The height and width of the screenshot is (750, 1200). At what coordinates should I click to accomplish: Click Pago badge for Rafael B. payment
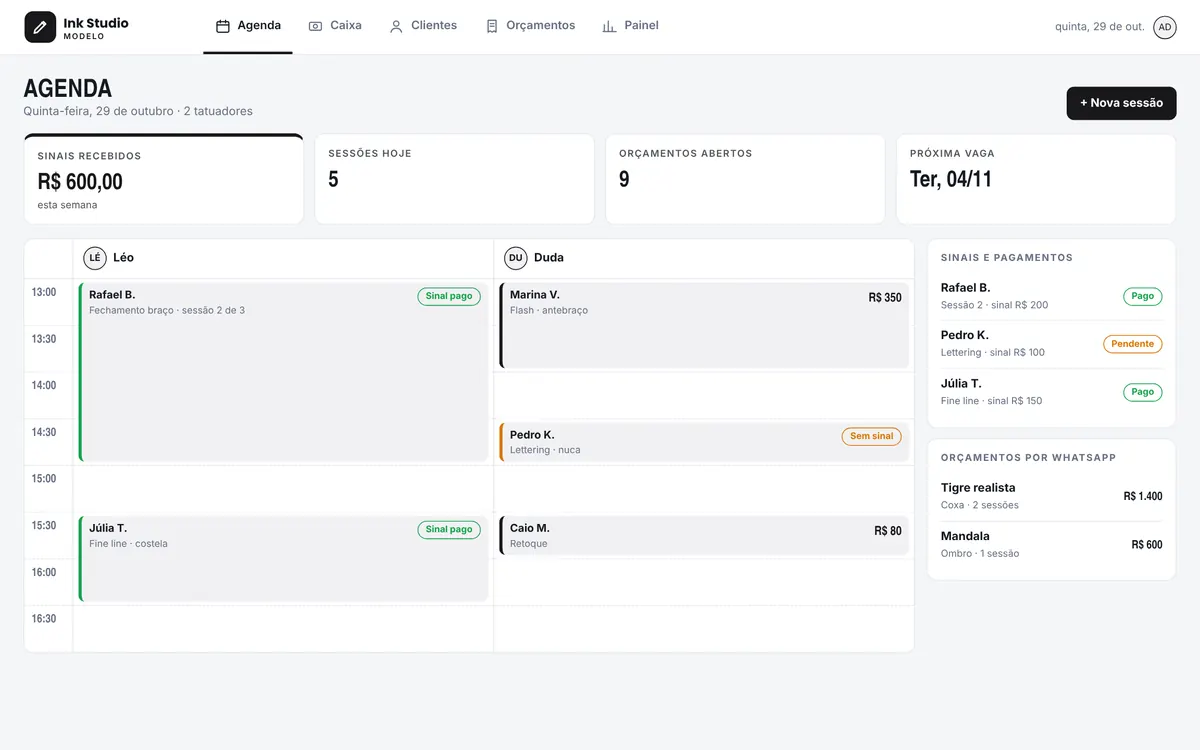(x=1143, y=296)
